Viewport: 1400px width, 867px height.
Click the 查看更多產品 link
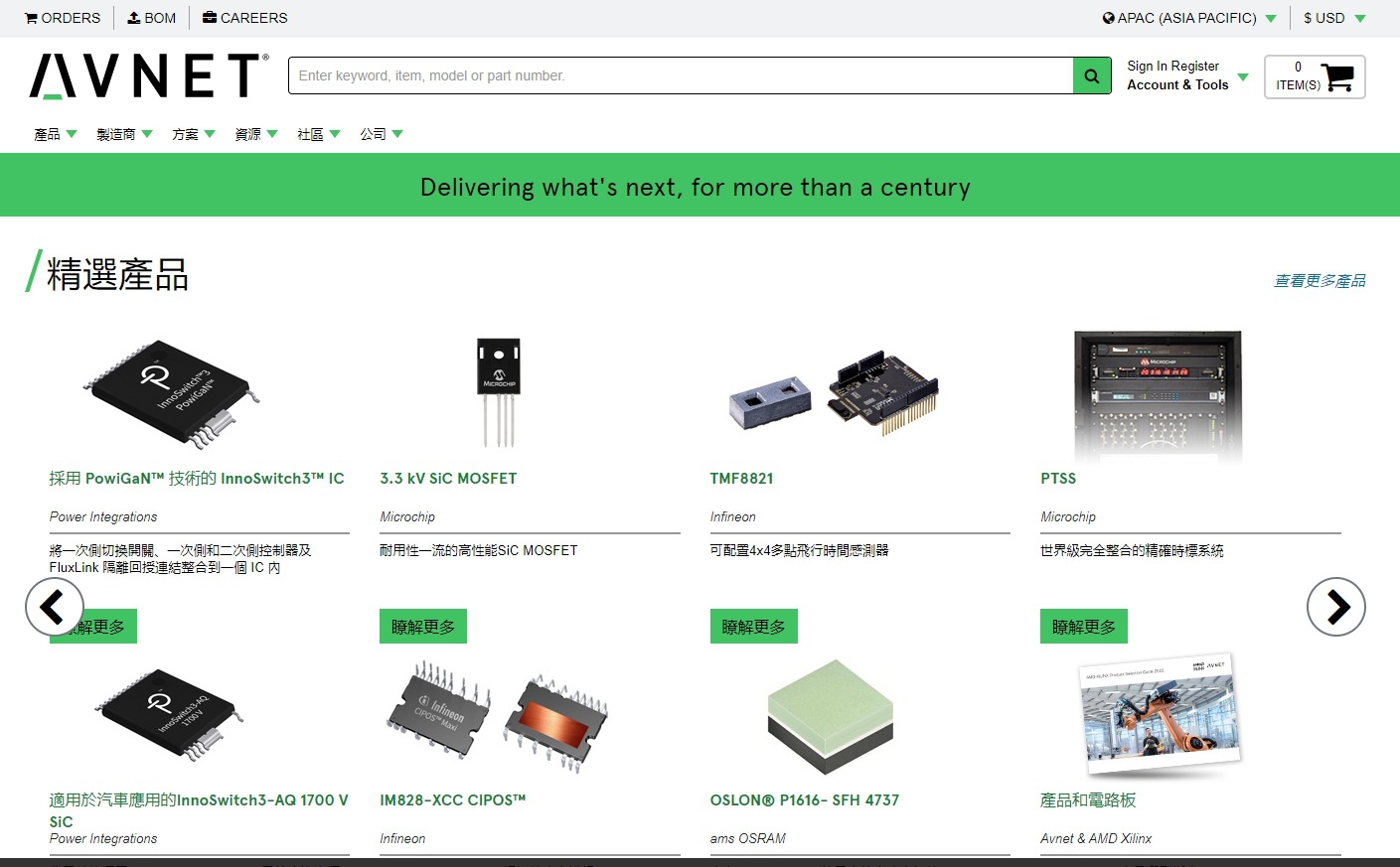pyautogui.click(x=1320, y=281)
